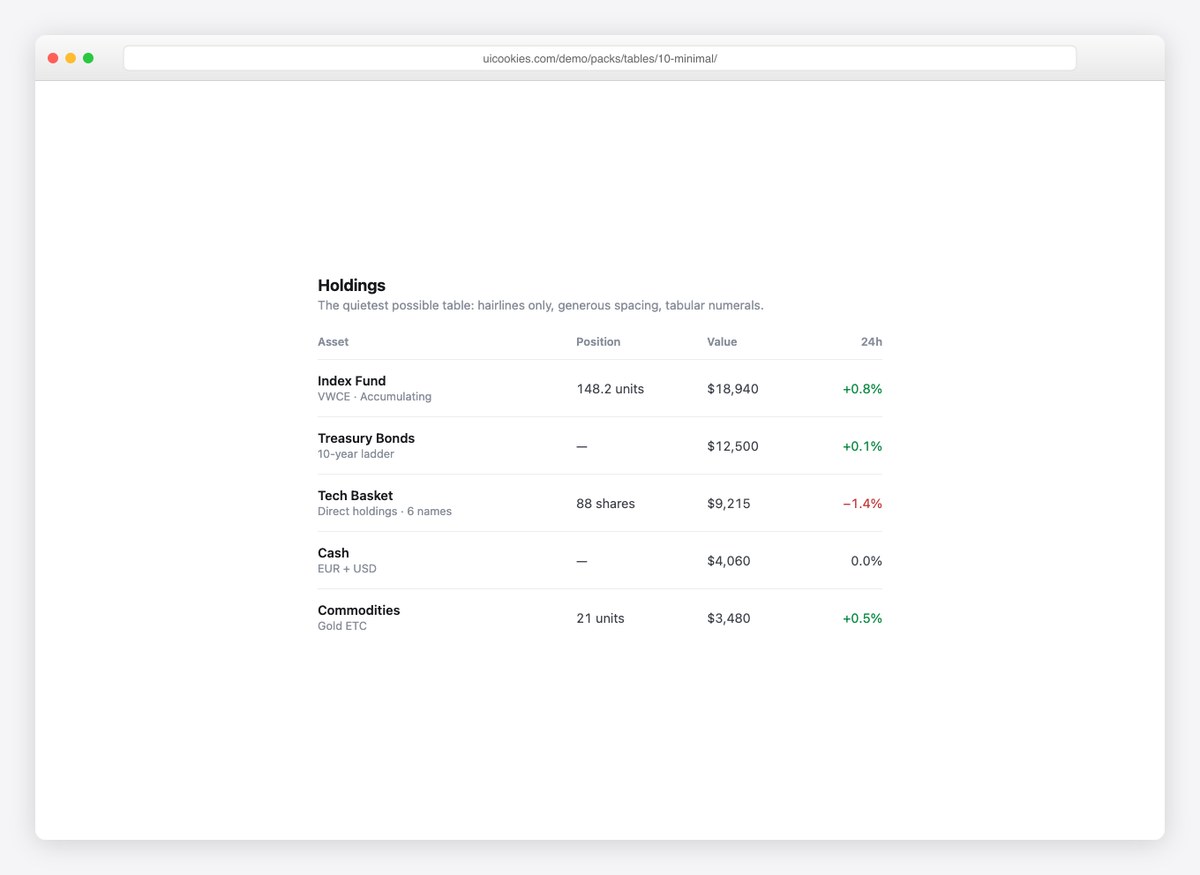Select the Treasury Bonds asset name

coord(366,438)
